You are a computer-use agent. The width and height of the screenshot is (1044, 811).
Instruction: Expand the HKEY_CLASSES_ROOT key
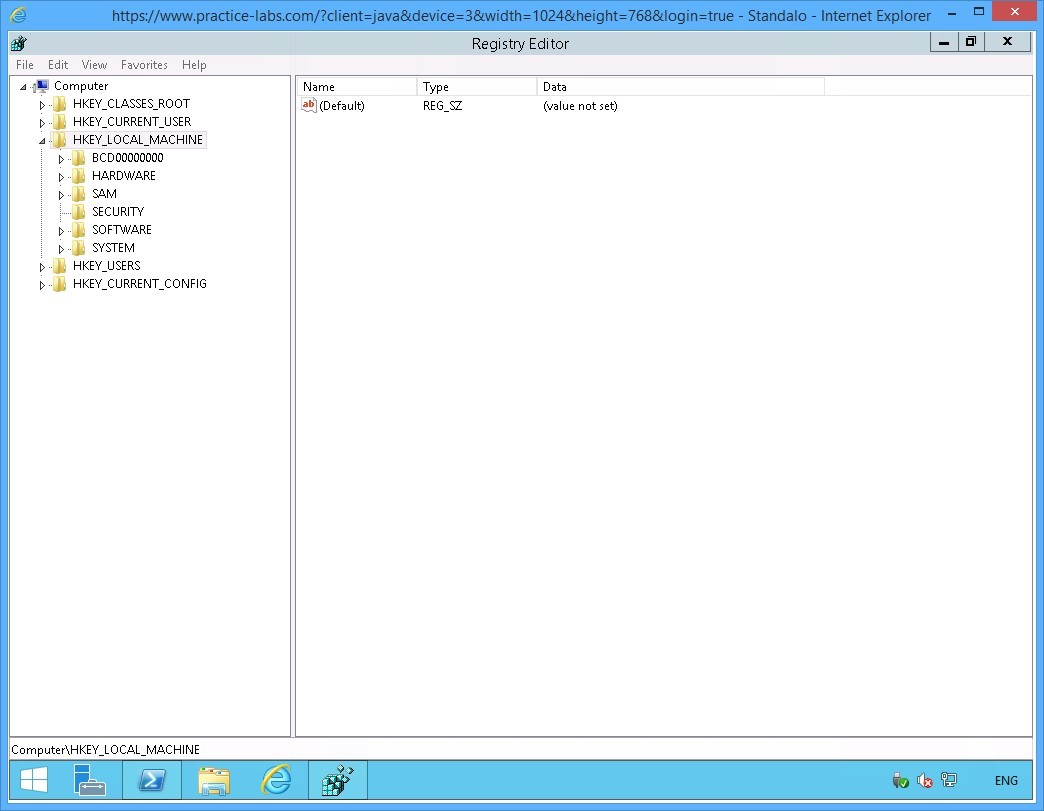tap(42, 103)
